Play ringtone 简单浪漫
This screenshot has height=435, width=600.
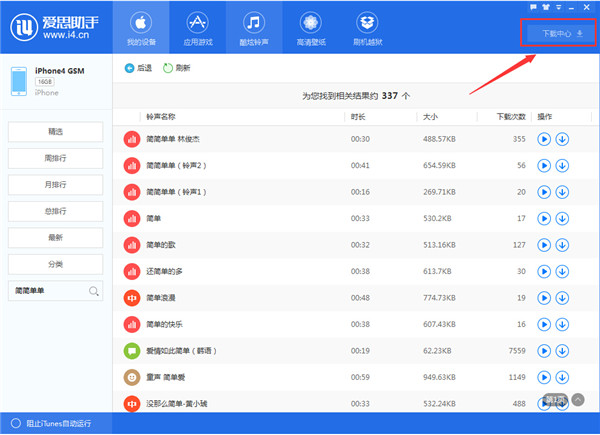544,298
